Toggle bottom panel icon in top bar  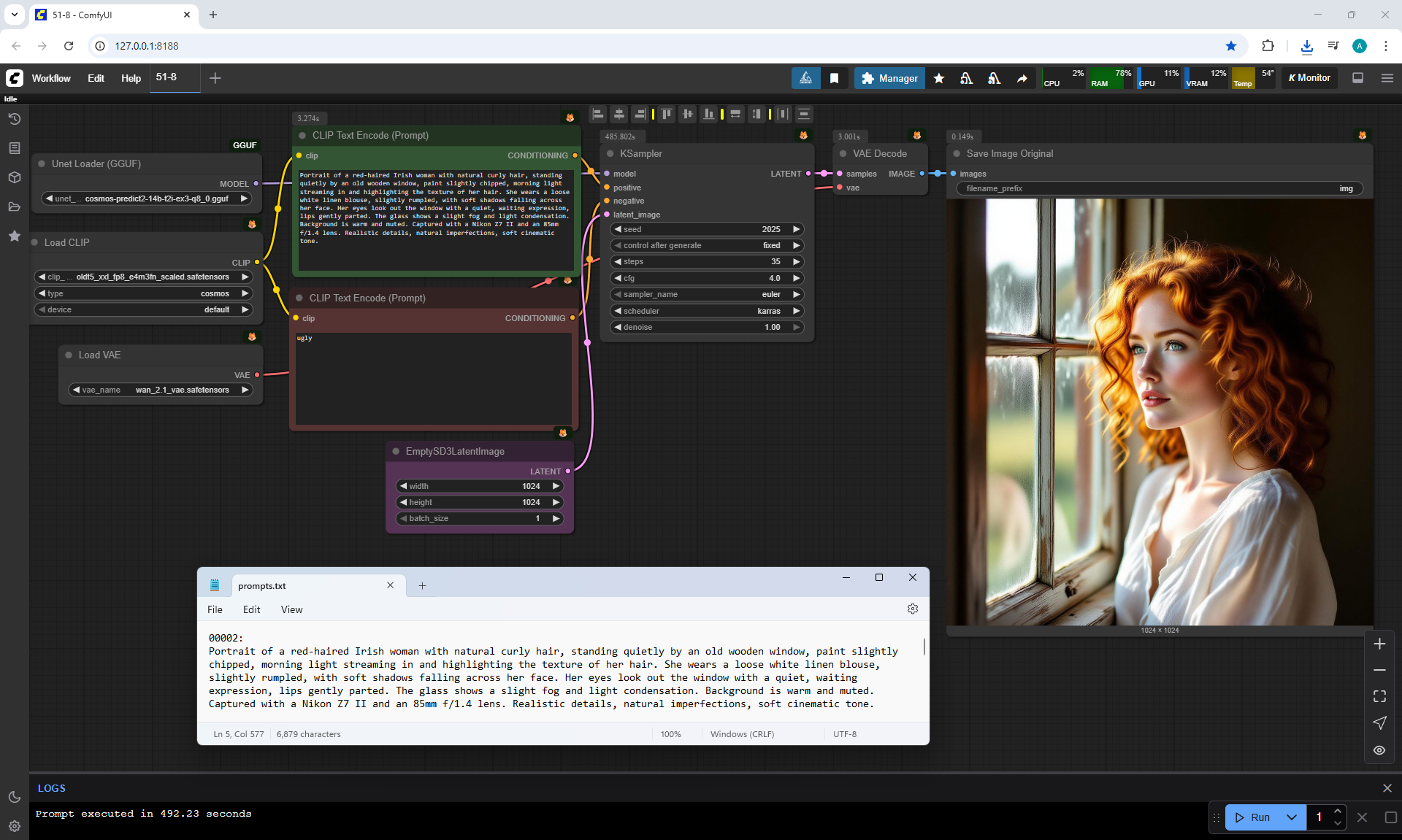(x=1357, y=78)
